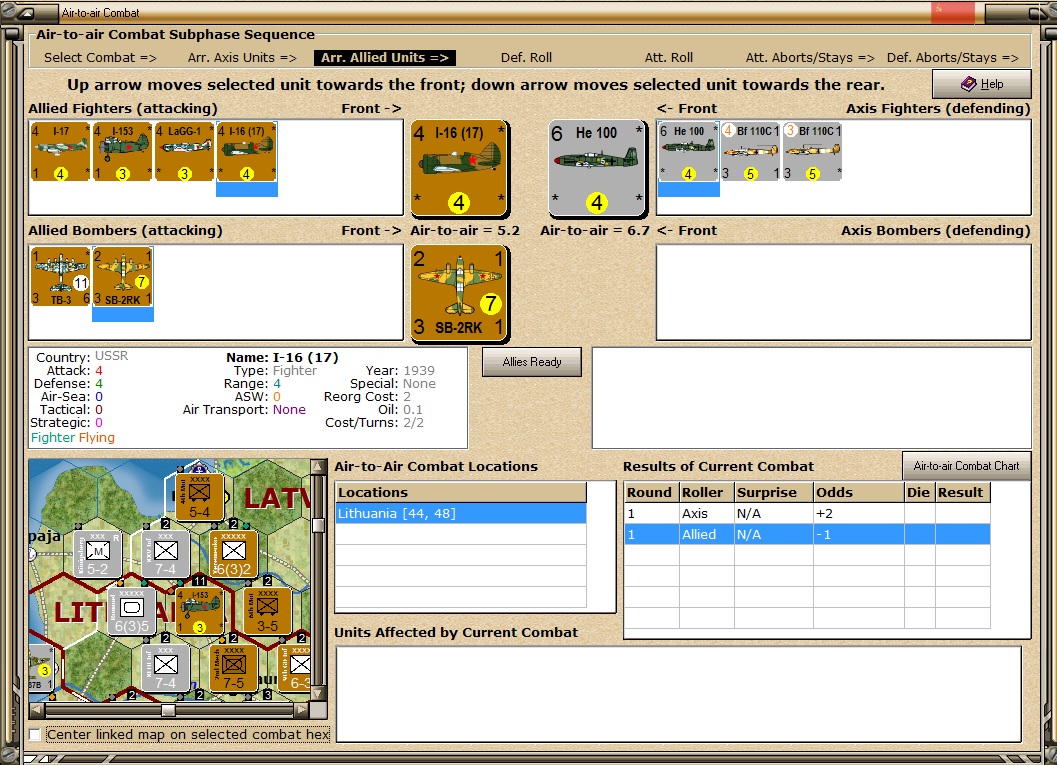Viewport: 1057px width, 765px height.
Task: Click the Round column header
Action: click(x=651, y=493)
